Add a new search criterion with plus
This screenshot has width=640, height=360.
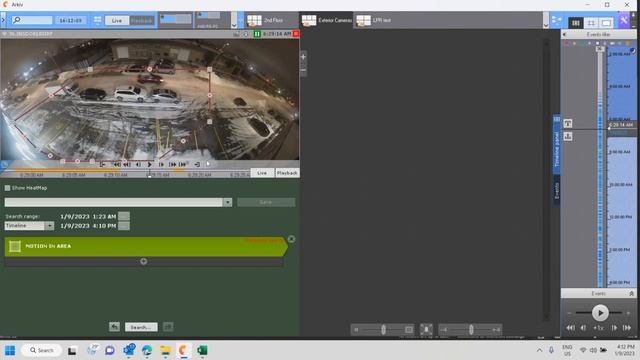pyautogui.click(x=144, y=262)
